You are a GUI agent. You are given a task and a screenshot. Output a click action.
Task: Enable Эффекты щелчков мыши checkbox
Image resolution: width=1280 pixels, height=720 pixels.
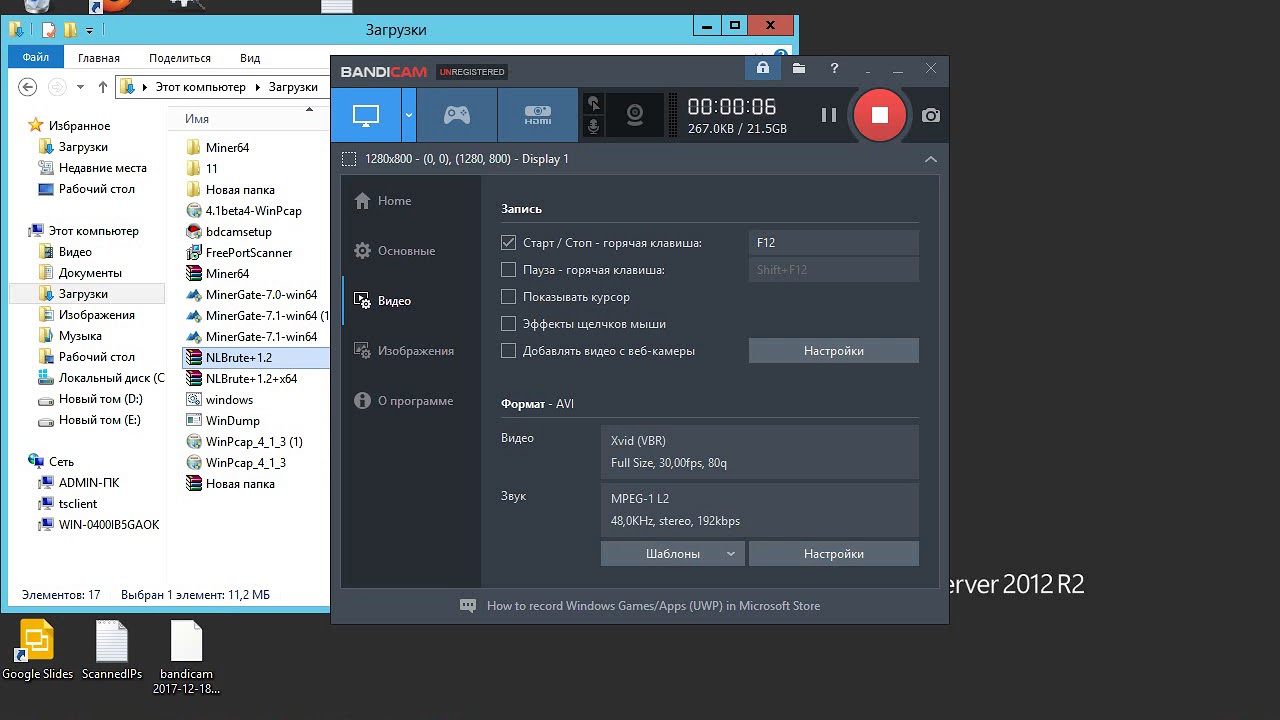point(509,324)
